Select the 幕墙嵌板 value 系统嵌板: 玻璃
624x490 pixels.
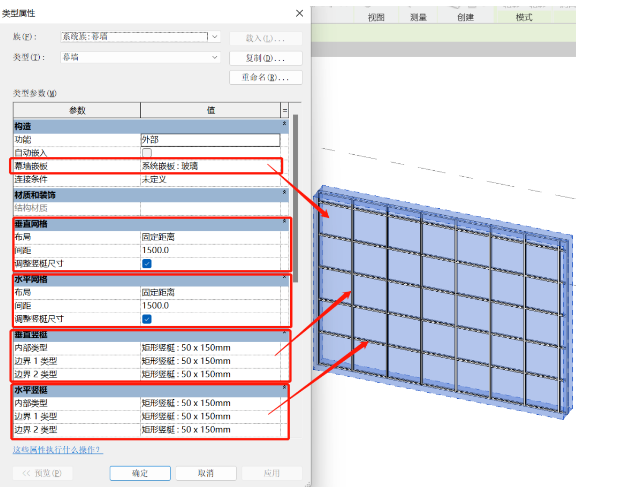[x=210, y=166]
